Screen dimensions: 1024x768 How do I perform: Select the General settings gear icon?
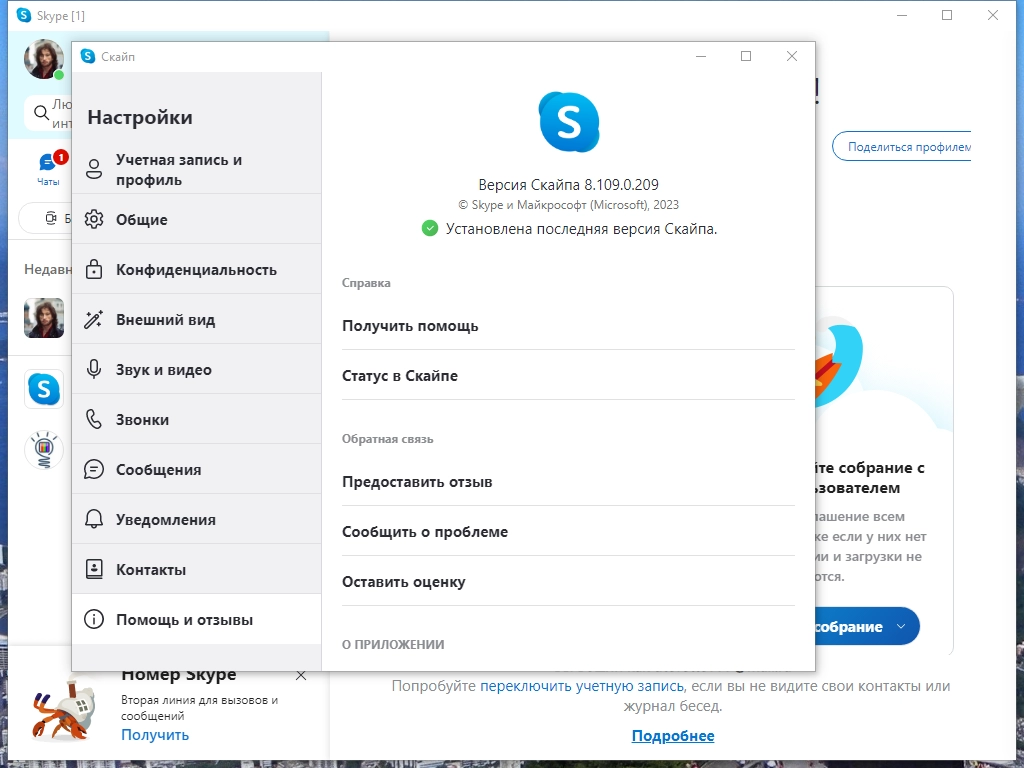(94, 219)
